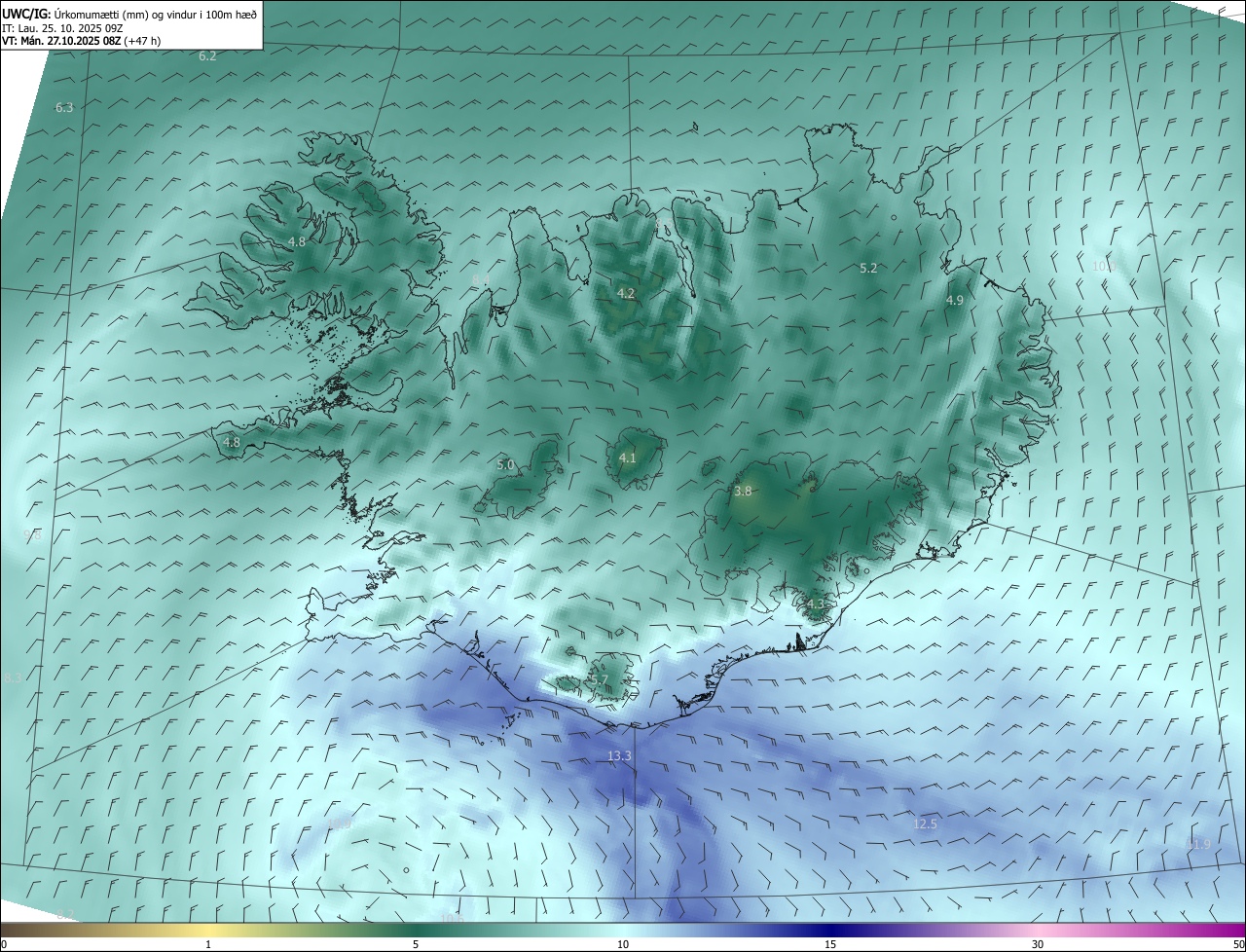Click the valid time line 'VT: Mán. 27.10.2025 08Z (+47 h)'

(x=81, y=41)
